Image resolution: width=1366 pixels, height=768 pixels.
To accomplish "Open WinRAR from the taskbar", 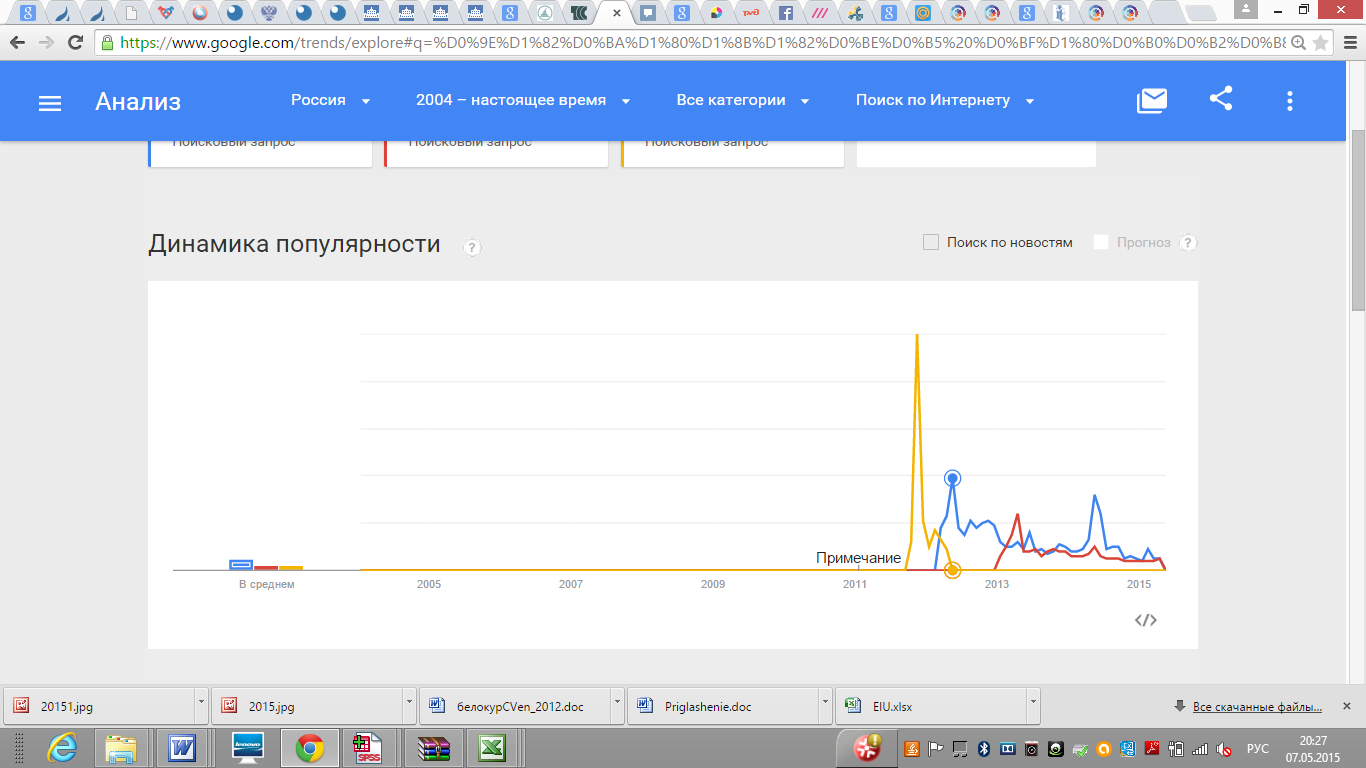I will pyautogui.click(x=433, y=747).
